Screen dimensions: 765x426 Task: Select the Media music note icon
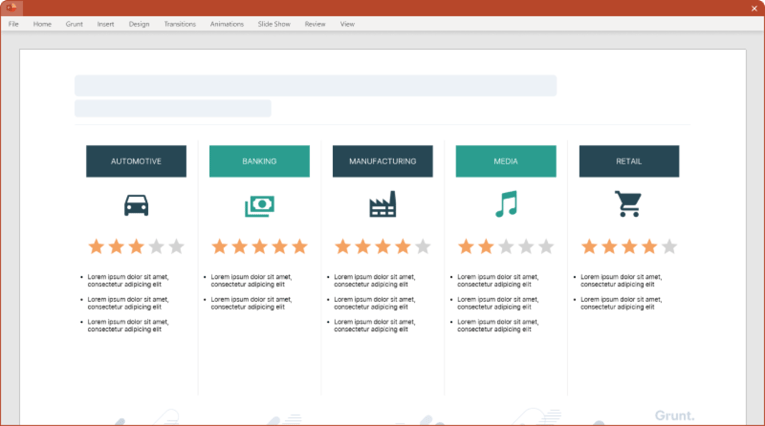tap(506, 204)
